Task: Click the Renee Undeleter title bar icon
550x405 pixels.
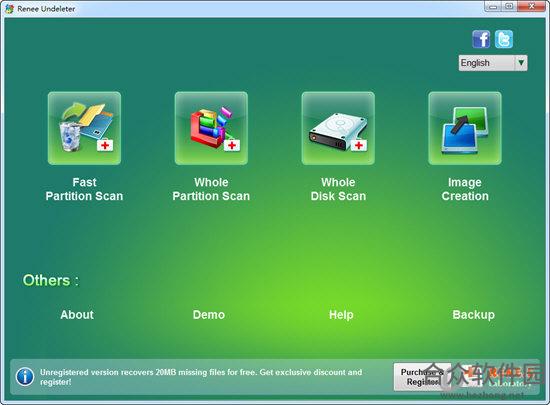Action: 9,8
